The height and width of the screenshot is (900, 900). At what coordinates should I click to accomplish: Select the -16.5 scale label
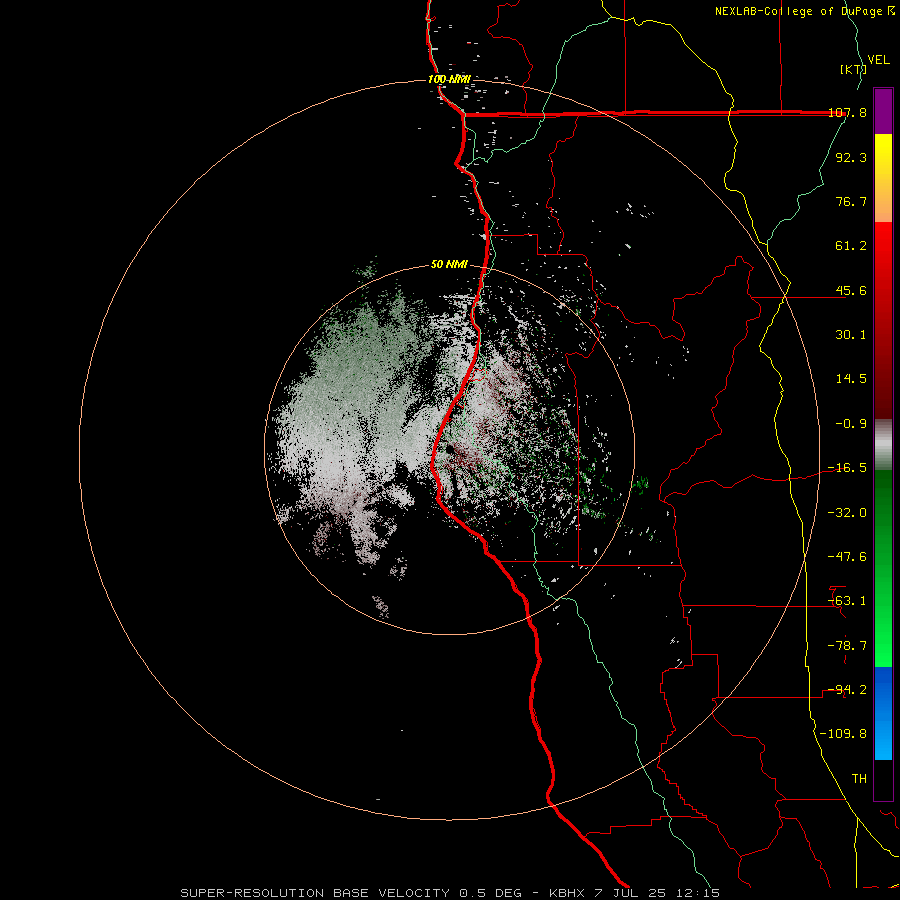(x=847, y=468)
